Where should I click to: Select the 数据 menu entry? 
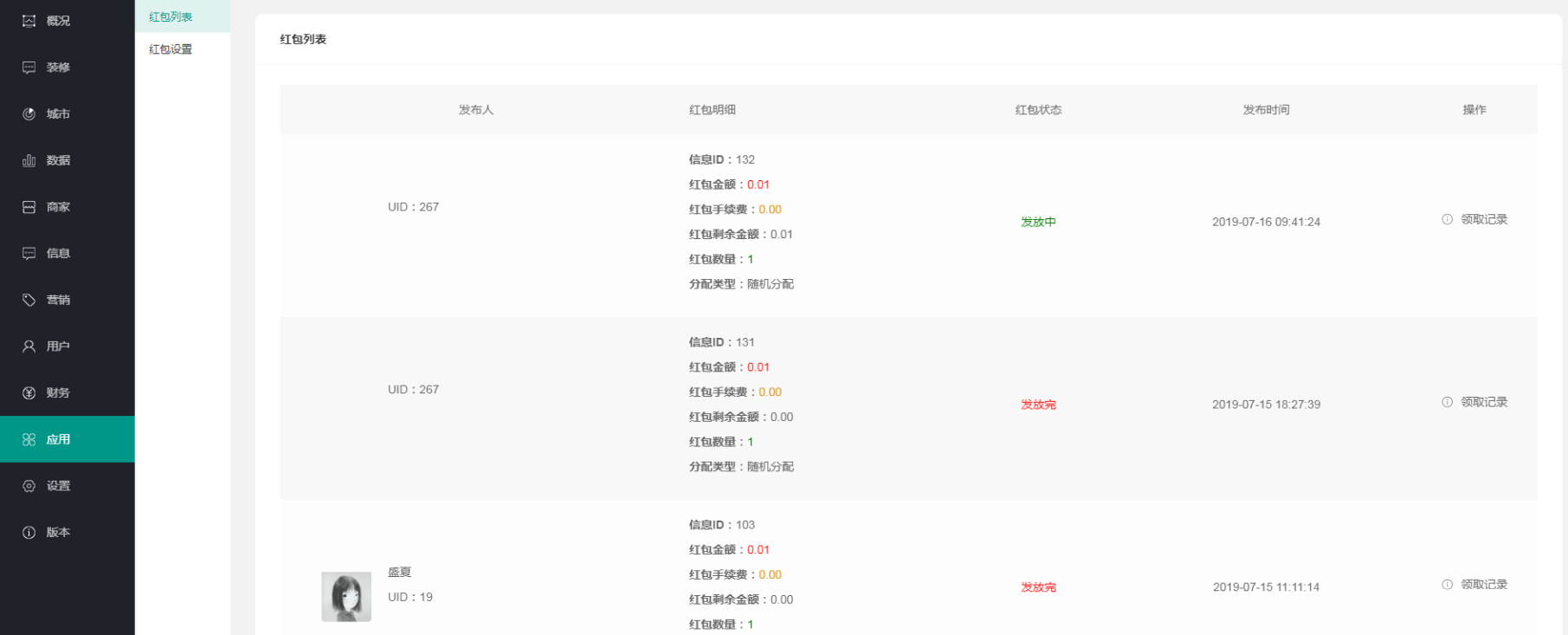(x=68, y=160)
